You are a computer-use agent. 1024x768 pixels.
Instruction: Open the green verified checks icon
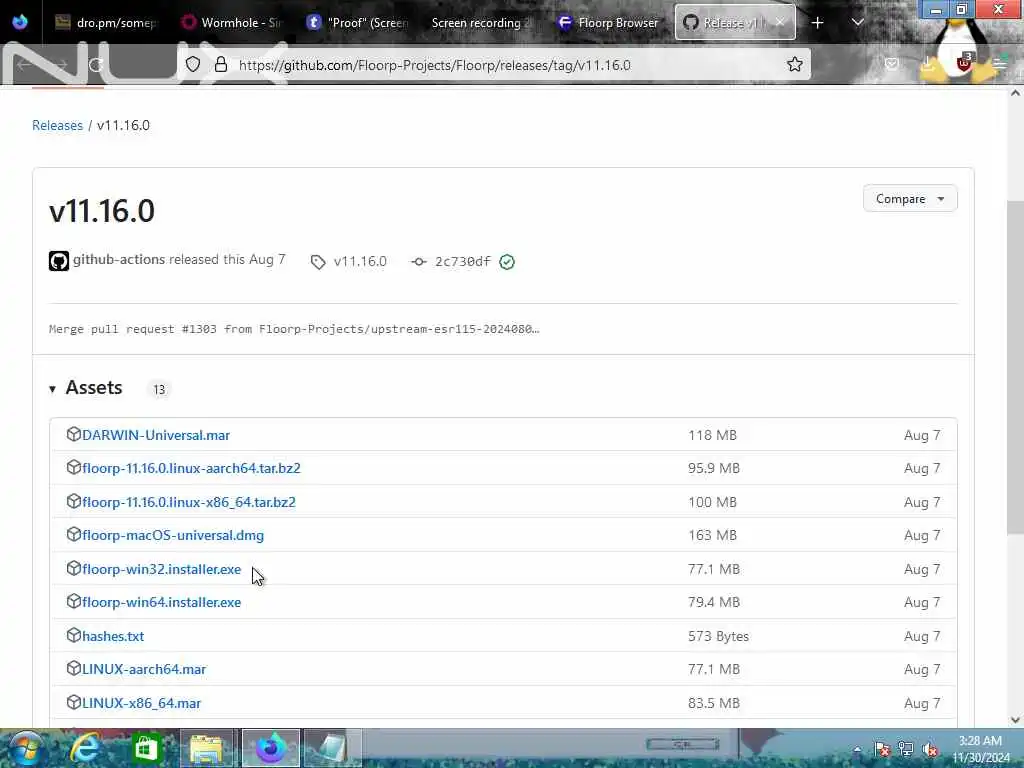[x=507, y=262]
